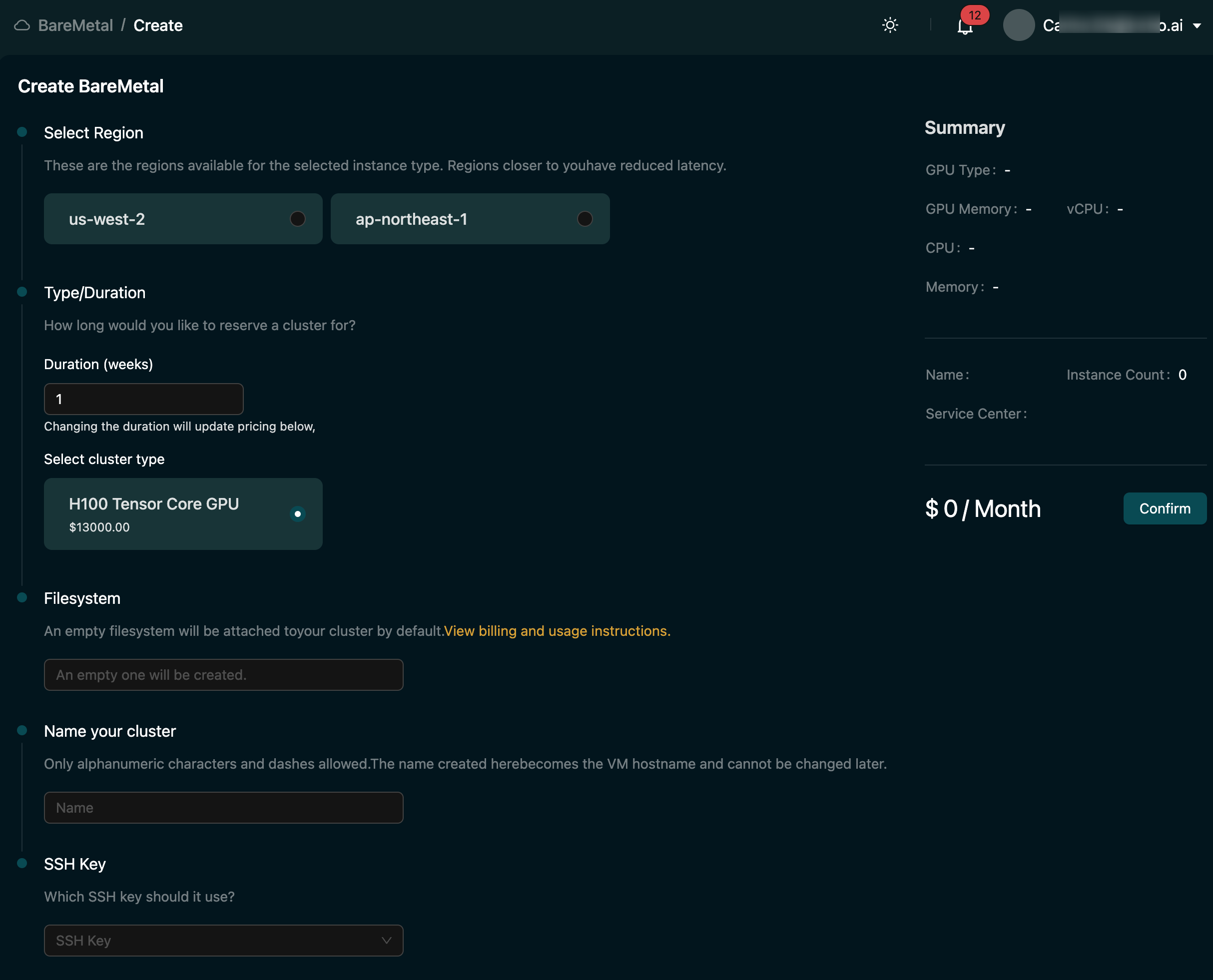Viewport: 1213px width, 980px height.
Task: Click the red notification badge showing 12
Action: 975,16
